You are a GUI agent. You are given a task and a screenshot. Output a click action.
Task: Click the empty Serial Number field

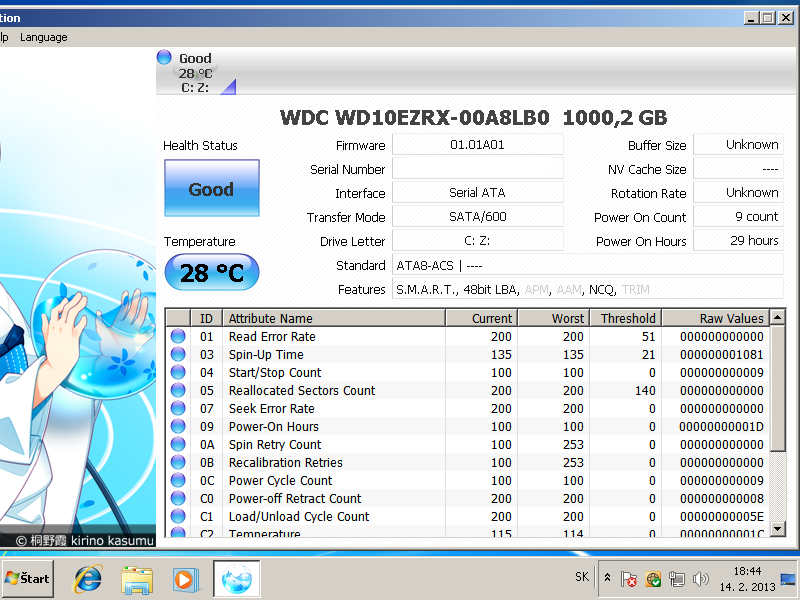point(478,168)
